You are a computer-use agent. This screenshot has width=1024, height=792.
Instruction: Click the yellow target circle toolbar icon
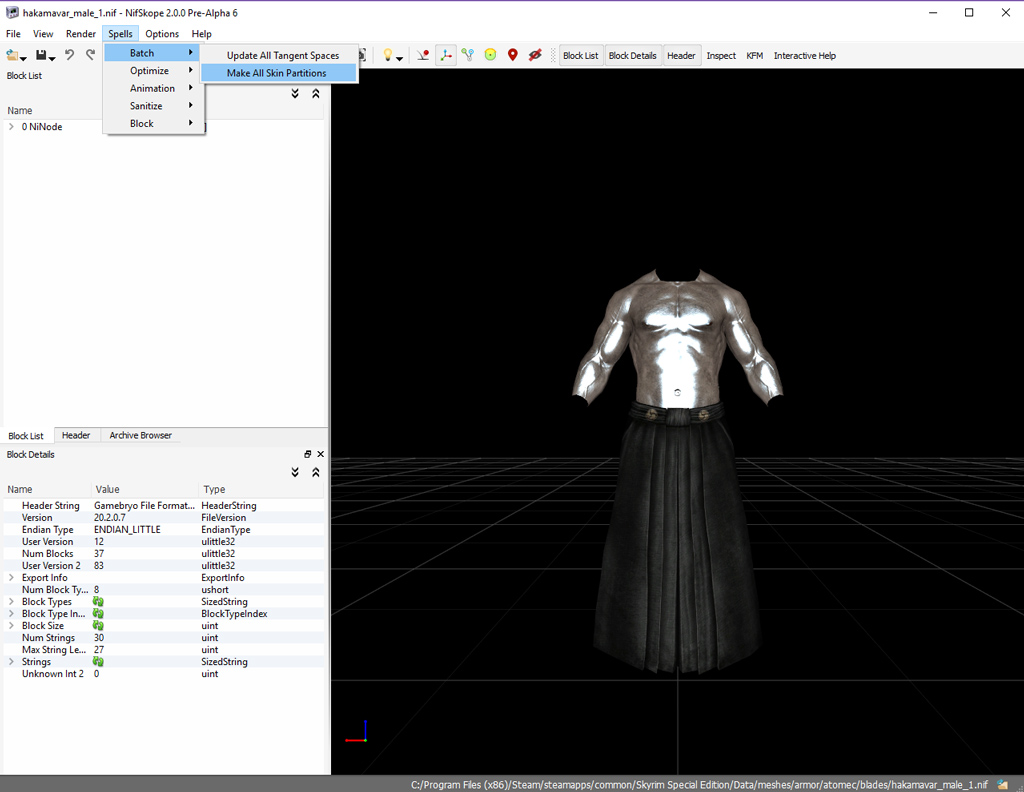click(x=489, y=55)
